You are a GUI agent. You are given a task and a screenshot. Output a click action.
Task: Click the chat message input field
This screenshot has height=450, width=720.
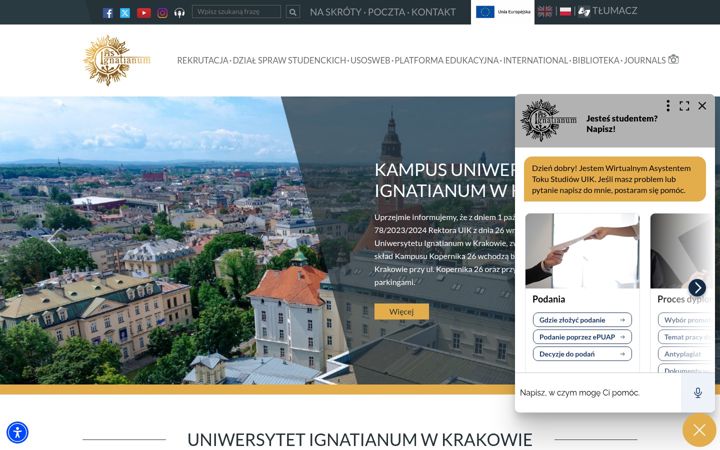click(598, 393)
